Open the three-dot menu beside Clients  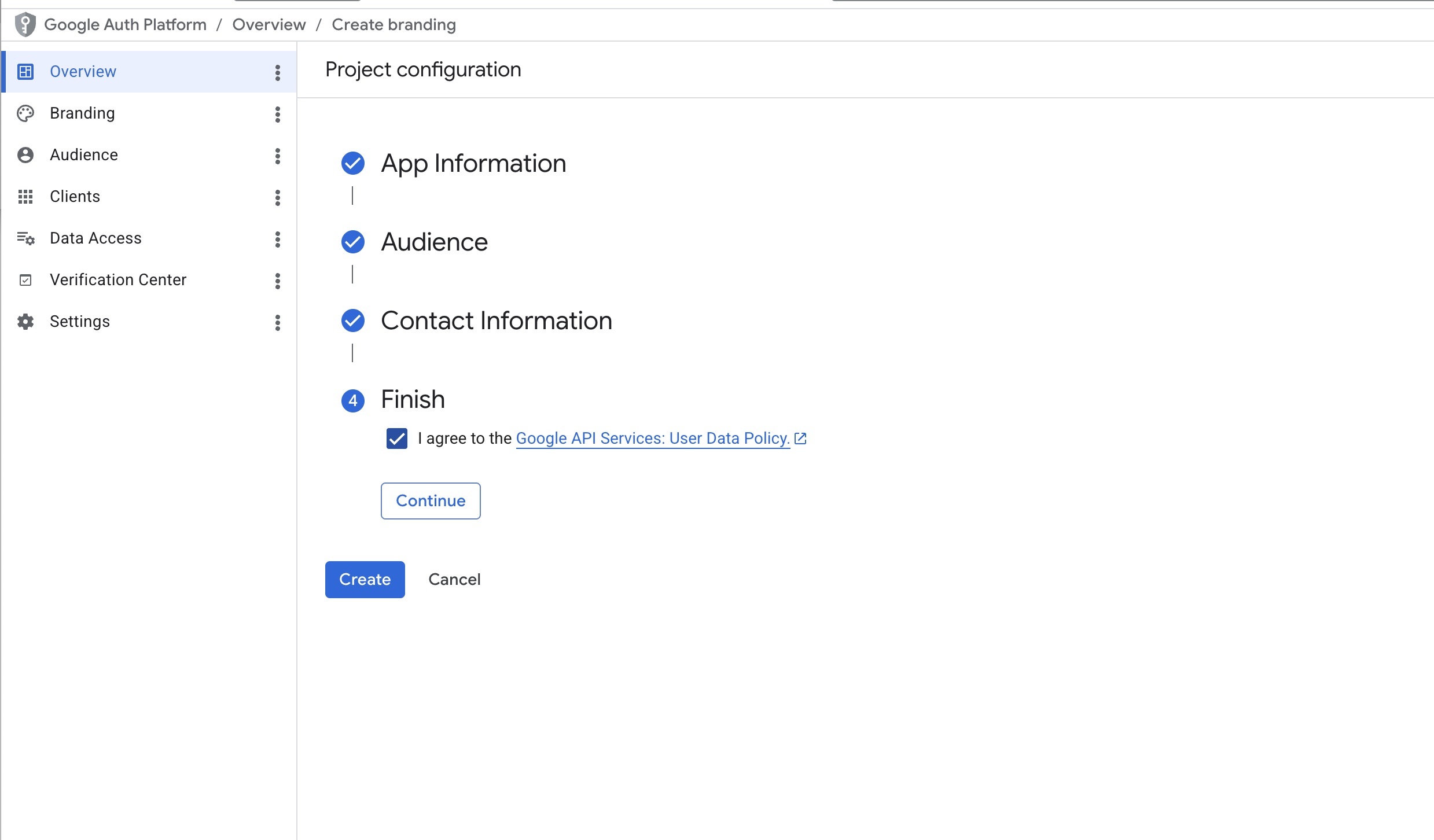[x=278, y=197]
